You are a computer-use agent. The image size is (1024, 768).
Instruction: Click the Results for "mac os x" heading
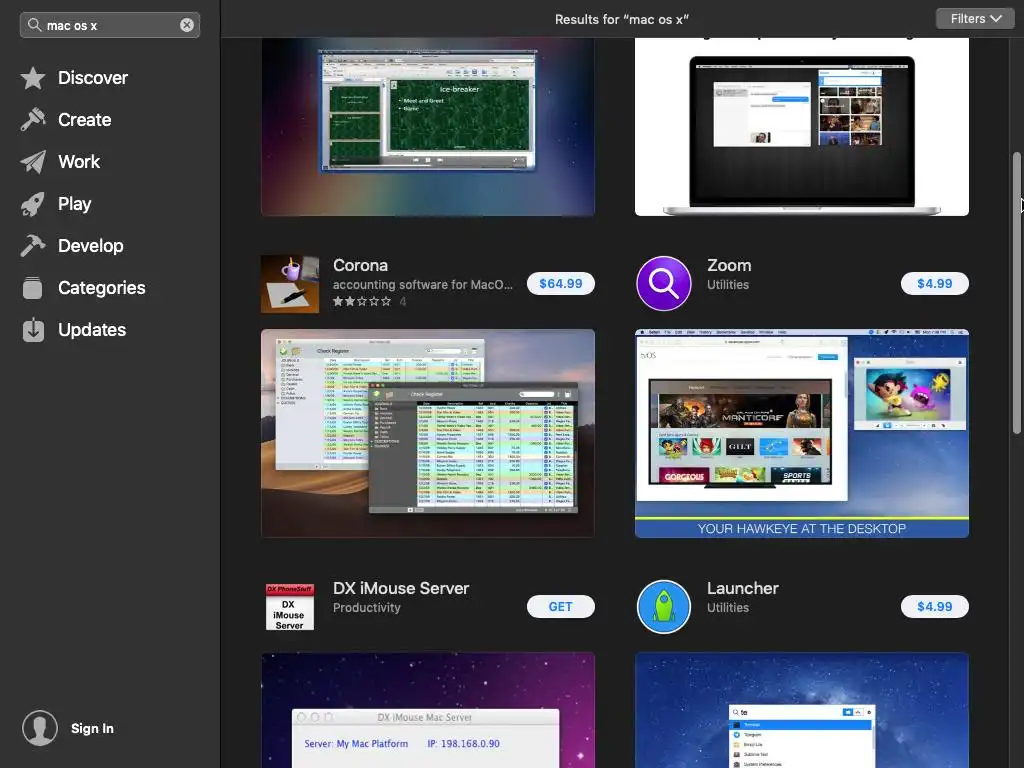622,20
